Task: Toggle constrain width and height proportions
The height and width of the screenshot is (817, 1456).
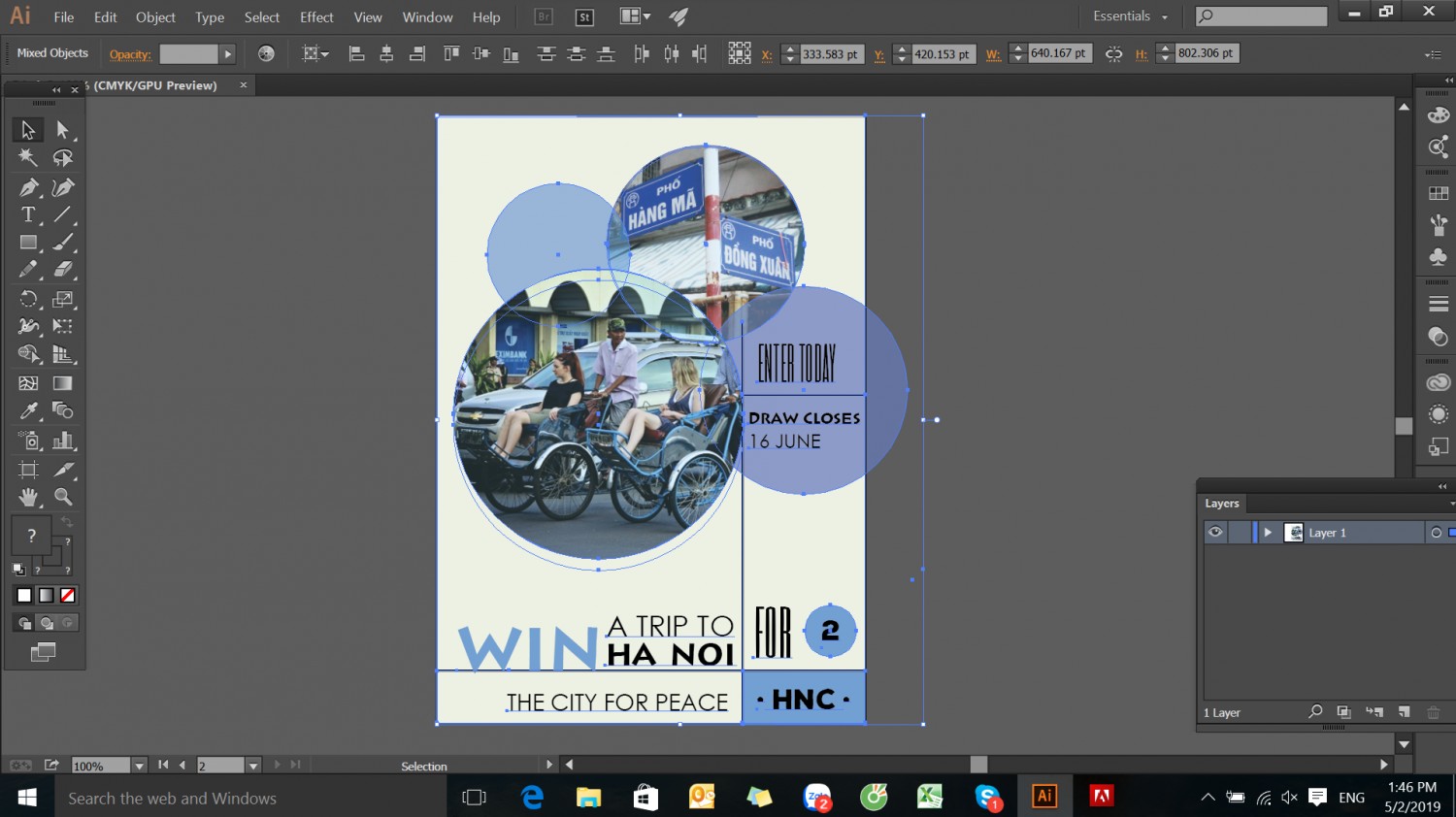Action: (x=1113, y=54)
